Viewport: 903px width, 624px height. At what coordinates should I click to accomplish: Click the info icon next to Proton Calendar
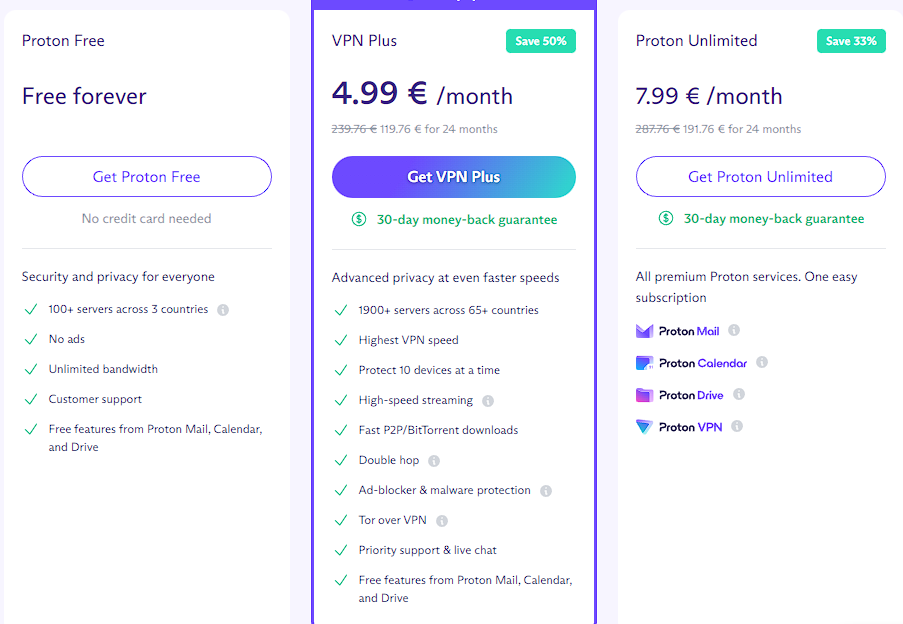(x=762, y=362)
